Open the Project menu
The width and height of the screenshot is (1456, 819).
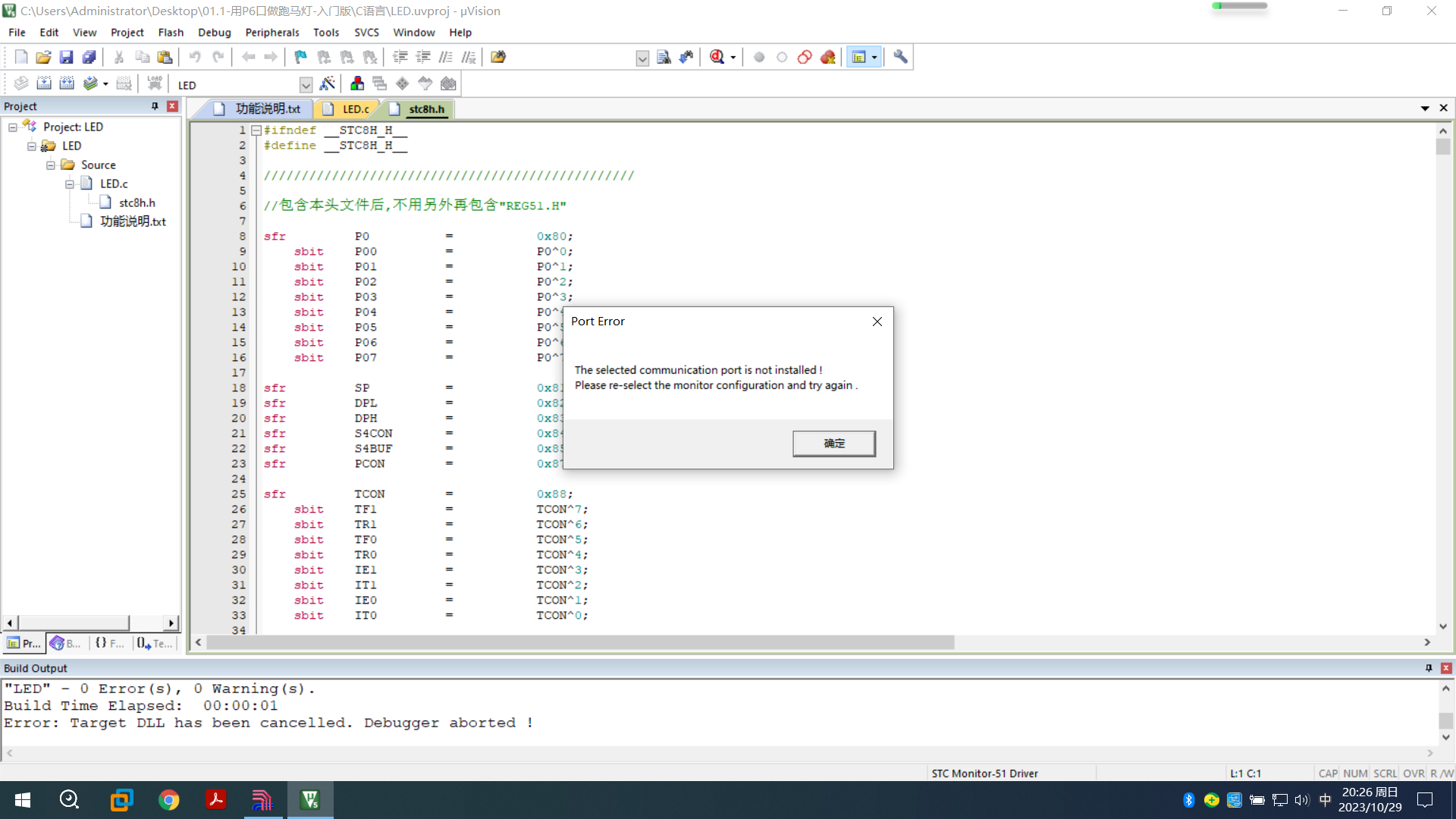coord(127,33)
